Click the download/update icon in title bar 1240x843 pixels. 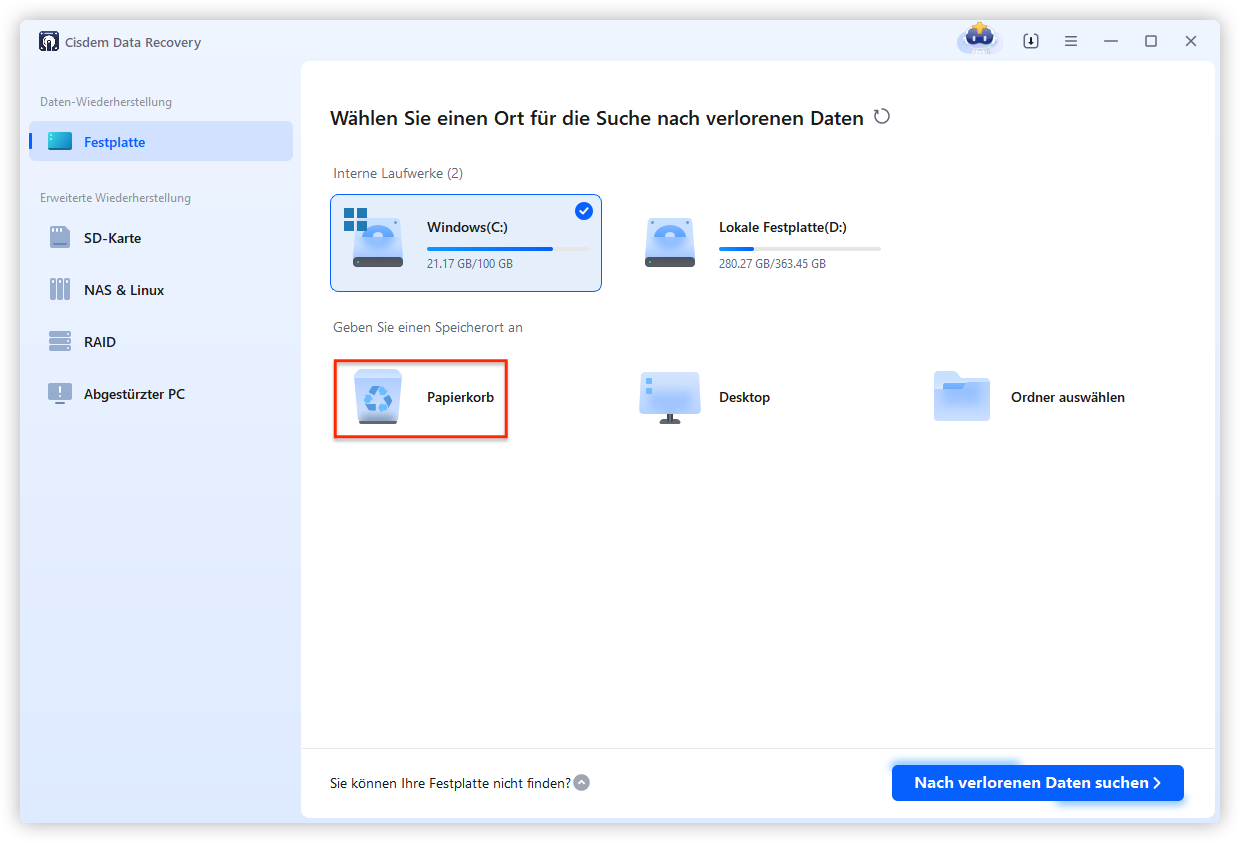coord(1031,41)
